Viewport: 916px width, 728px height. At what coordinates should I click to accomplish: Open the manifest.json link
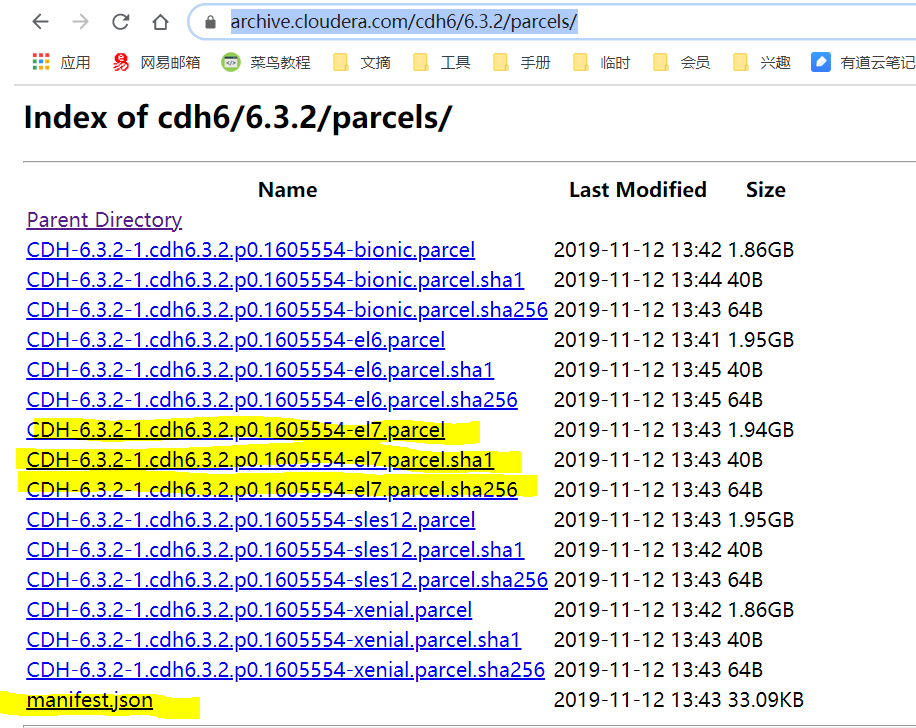click(x=89, y=700)
